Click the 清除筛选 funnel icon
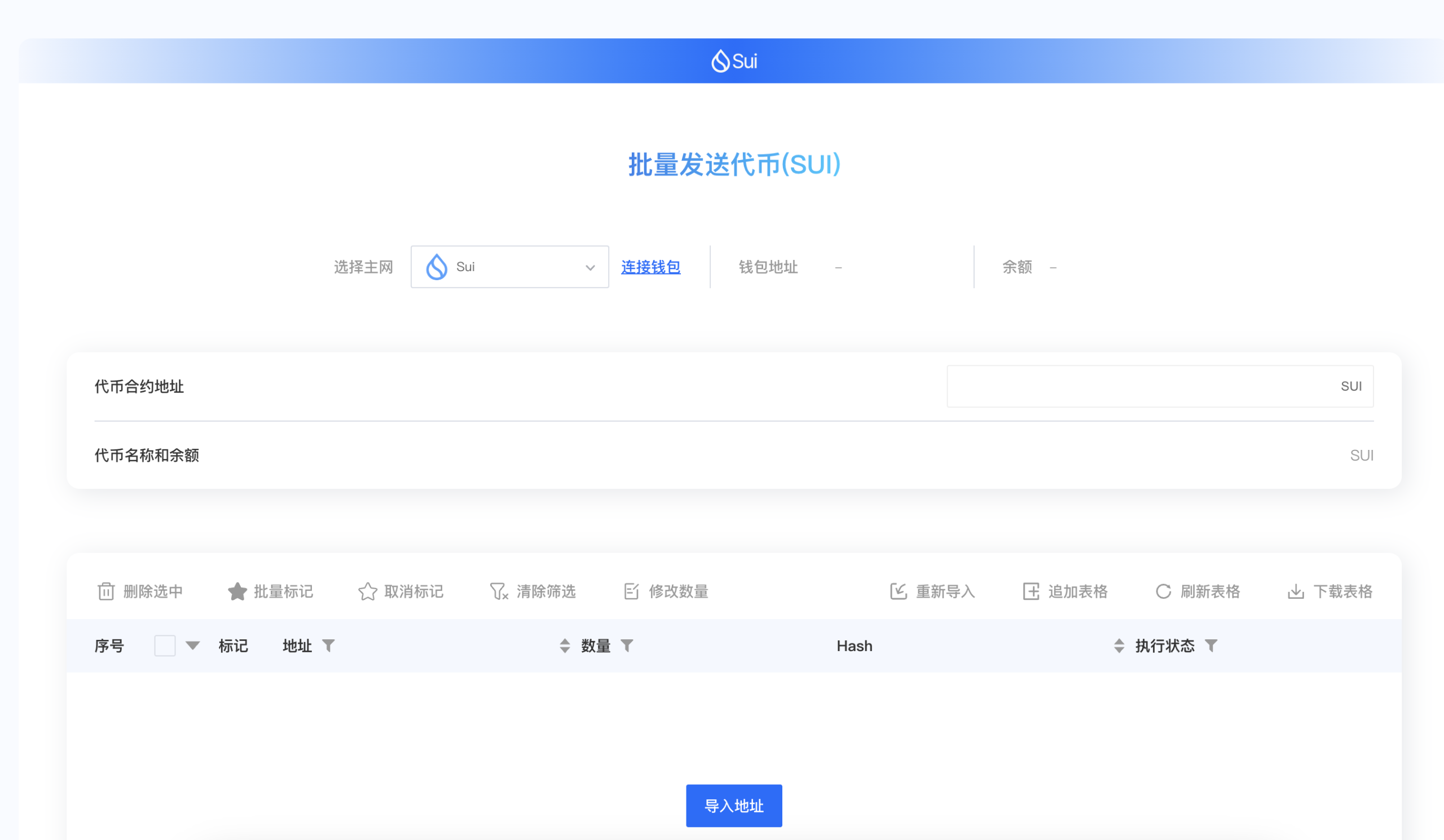The height and width of the screenshot is (840, 1444). tap(499, 591)
